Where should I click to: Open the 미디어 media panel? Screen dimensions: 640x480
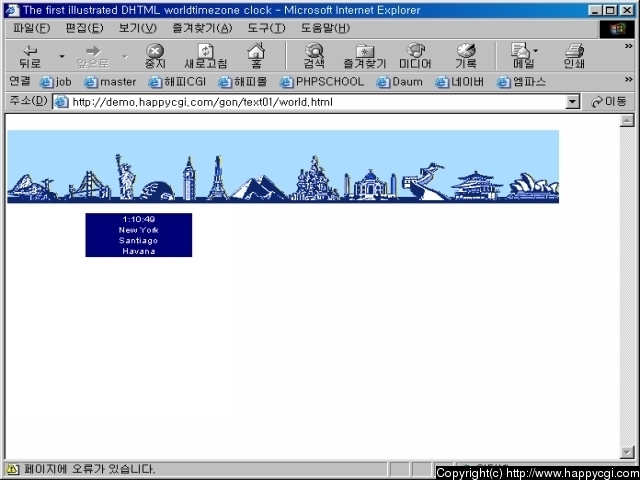click(415, 56)
